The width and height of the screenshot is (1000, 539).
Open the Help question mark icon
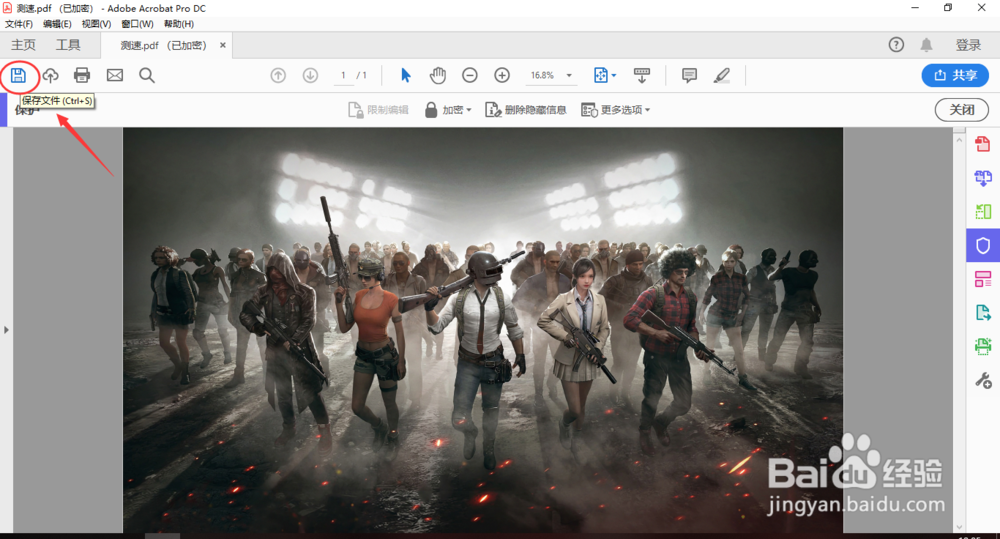pyautogui.click(x=896, y=45)
